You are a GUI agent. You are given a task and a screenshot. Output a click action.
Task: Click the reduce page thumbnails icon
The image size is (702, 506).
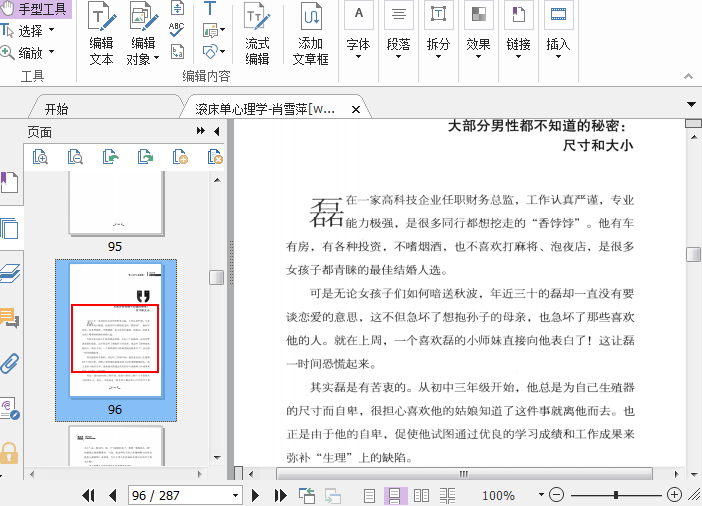tap(76, 157)
